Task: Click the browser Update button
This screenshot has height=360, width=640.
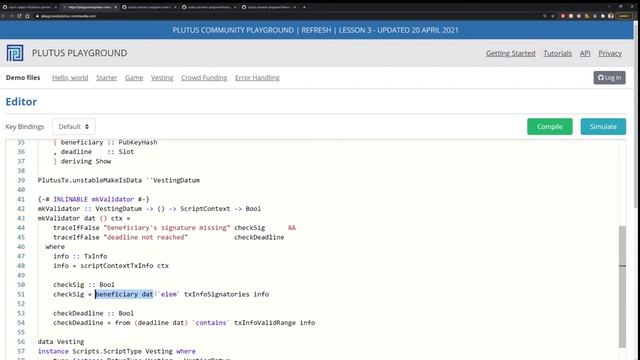Action: (624, 16)
